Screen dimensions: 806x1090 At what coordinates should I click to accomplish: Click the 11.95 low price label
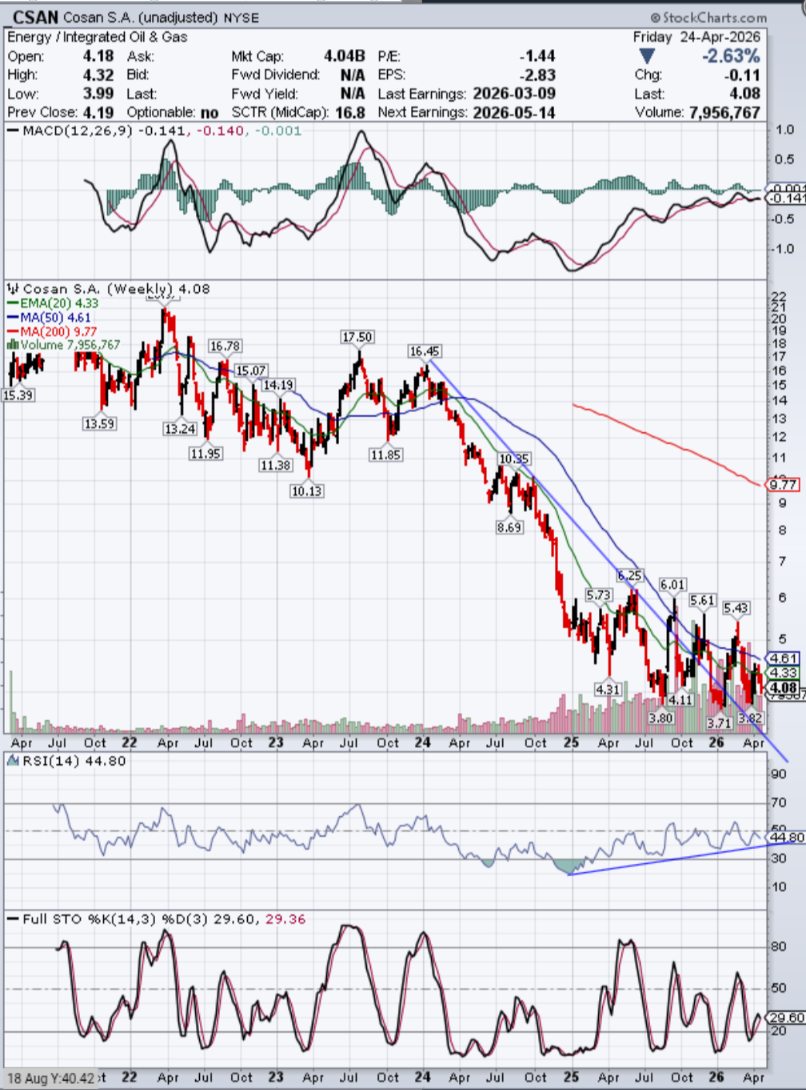[x=205, y=453]
